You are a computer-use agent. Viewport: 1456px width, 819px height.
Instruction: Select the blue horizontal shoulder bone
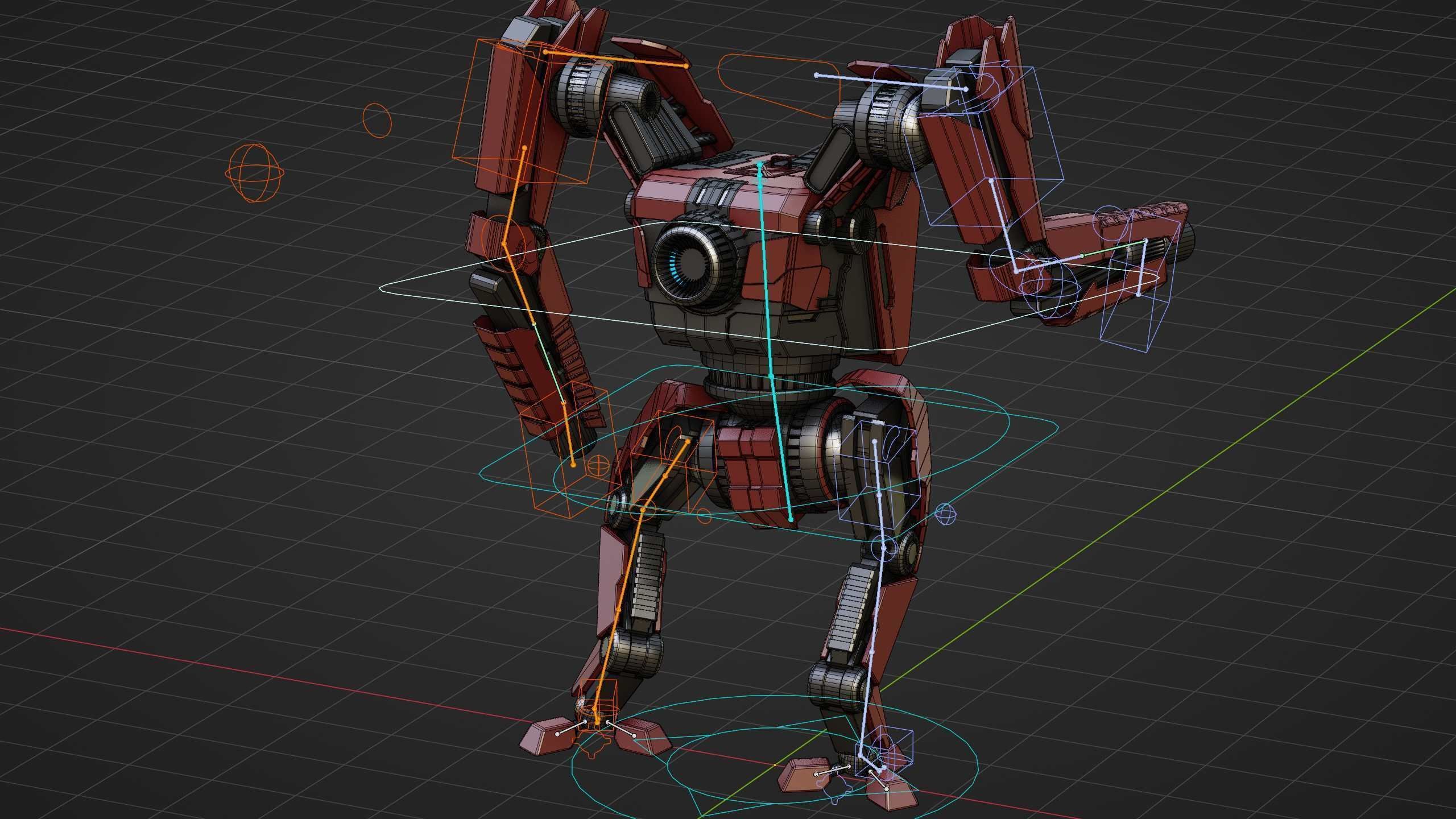891,82
